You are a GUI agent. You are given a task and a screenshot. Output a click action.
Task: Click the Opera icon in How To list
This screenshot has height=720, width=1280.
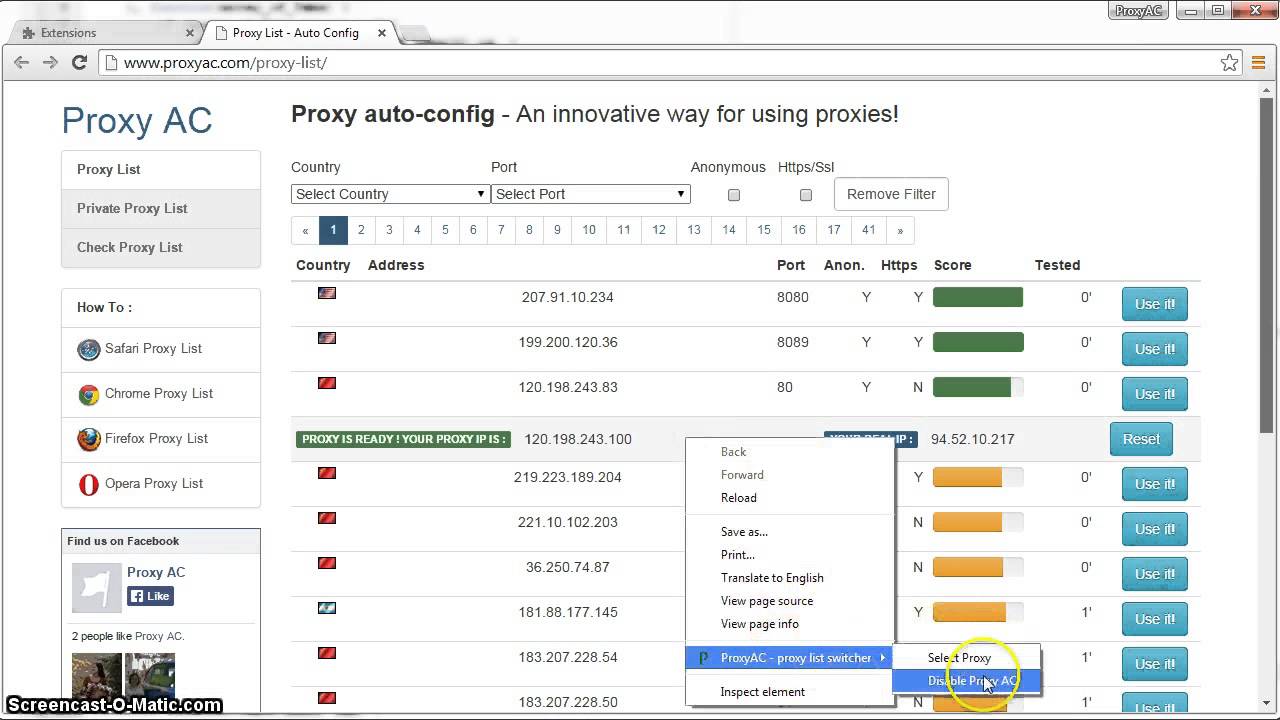(x=89, y=484)
